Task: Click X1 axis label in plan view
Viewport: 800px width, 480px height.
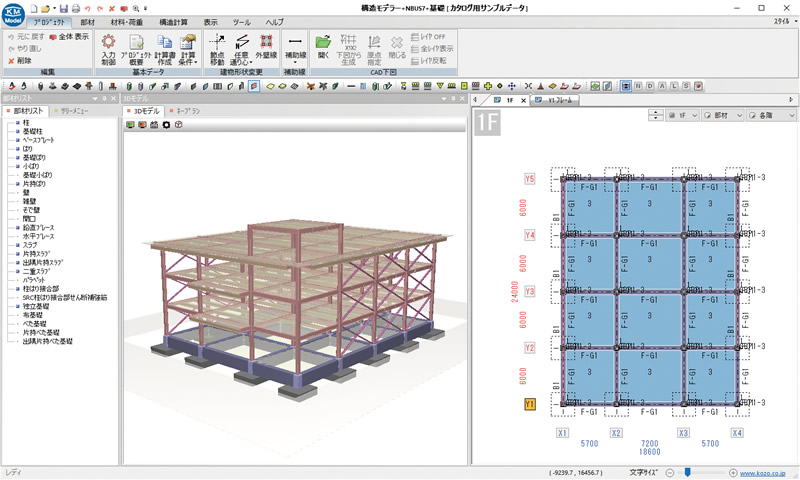Action: click(562, 433)
